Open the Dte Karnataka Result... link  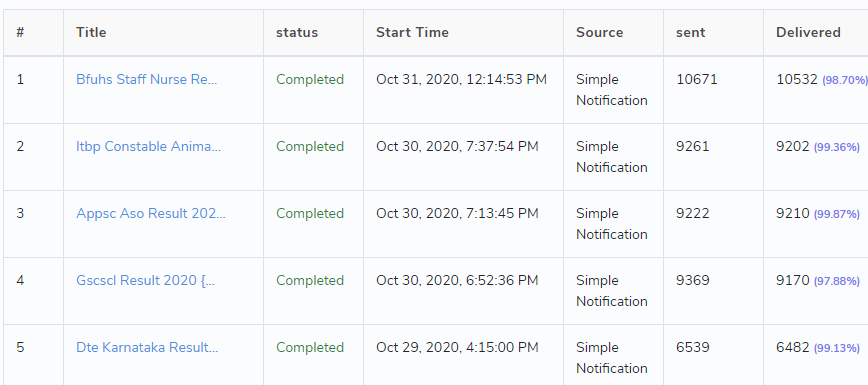click(147, 348)
